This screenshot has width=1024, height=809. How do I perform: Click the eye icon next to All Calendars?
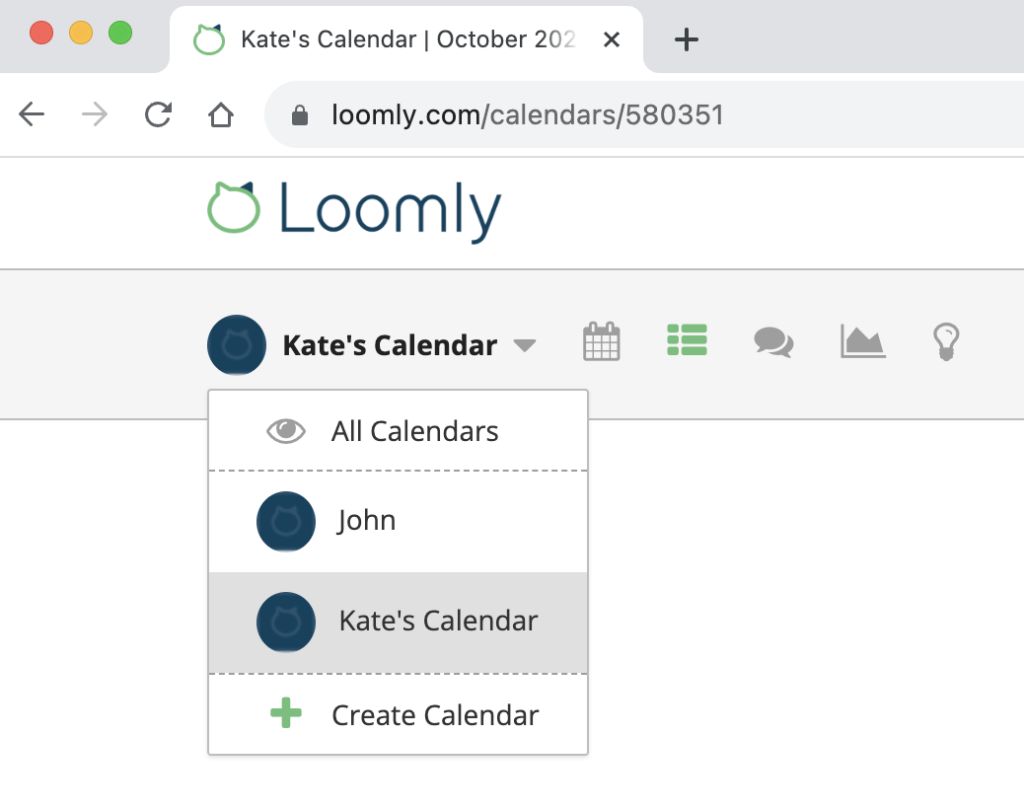pos(287,430)
